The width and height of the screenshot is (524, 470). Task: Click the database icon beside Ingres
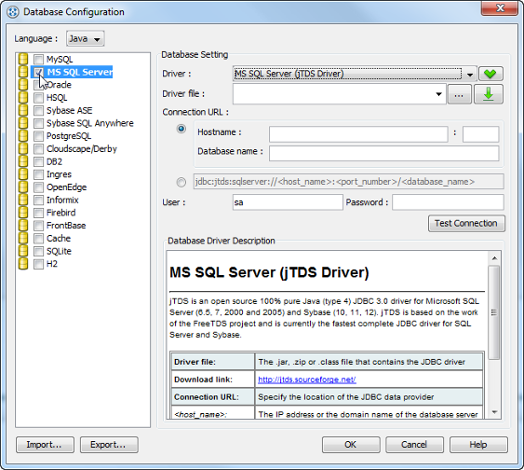[x=23, y=174]
